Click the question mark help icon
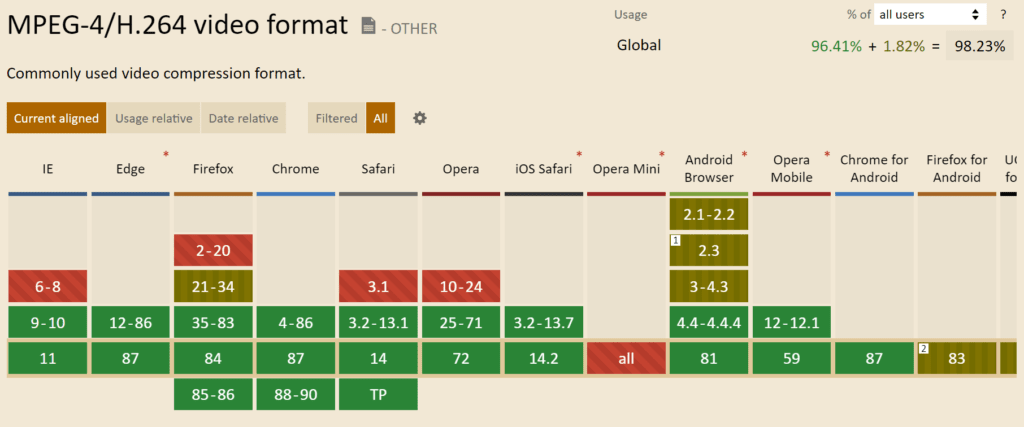The width and height of the screenshot is (1024, 427). point(1002,15)
